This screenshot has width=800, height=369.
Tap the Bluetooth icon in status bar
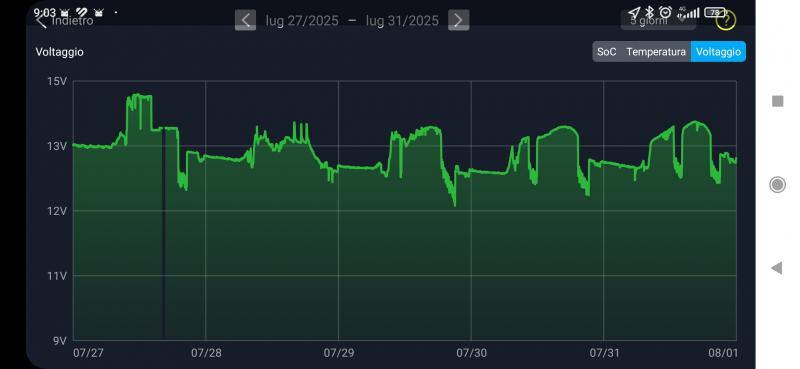click(x=649, y=12)
